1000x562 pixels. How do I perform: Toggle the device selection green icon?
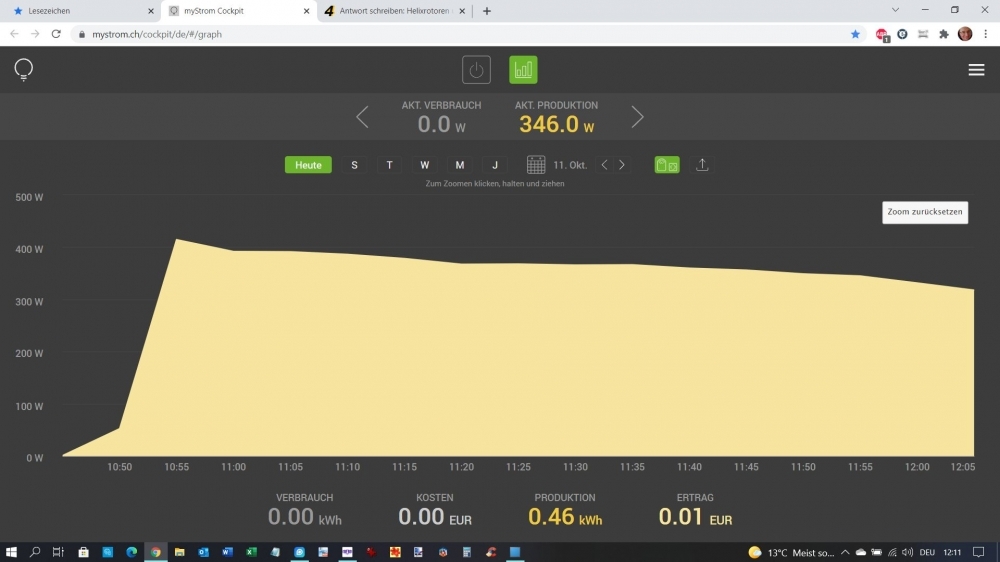coord(667,165)
